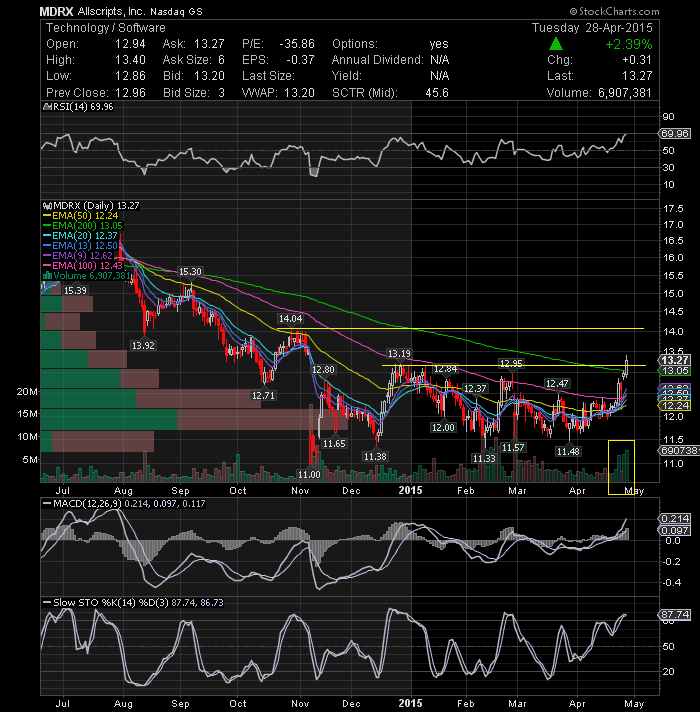
Task: Click the Chg value +0.31
Action: point(636,60)
